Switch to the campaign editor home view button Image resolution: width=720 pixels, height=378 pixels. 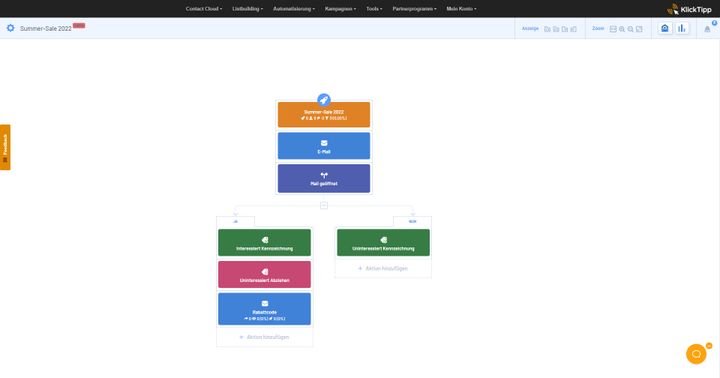tap(664, 28)
